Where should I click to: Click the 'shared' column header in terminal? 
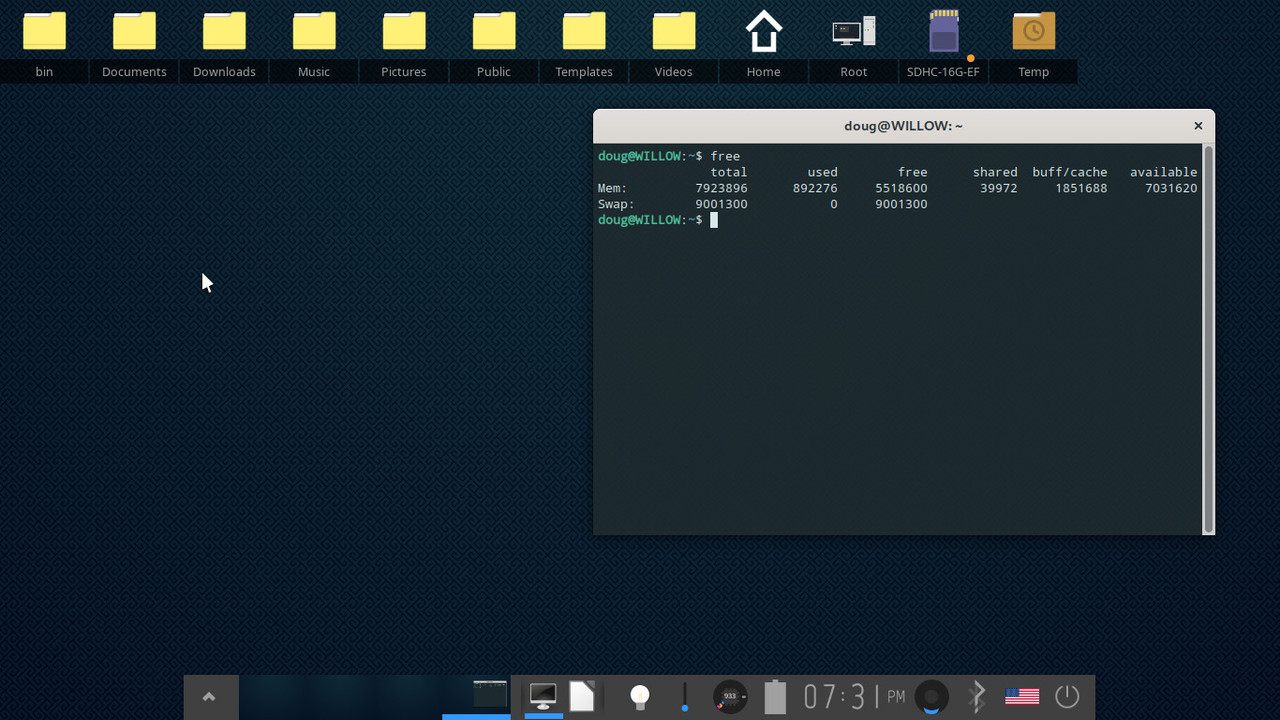(x=995, y=172)
